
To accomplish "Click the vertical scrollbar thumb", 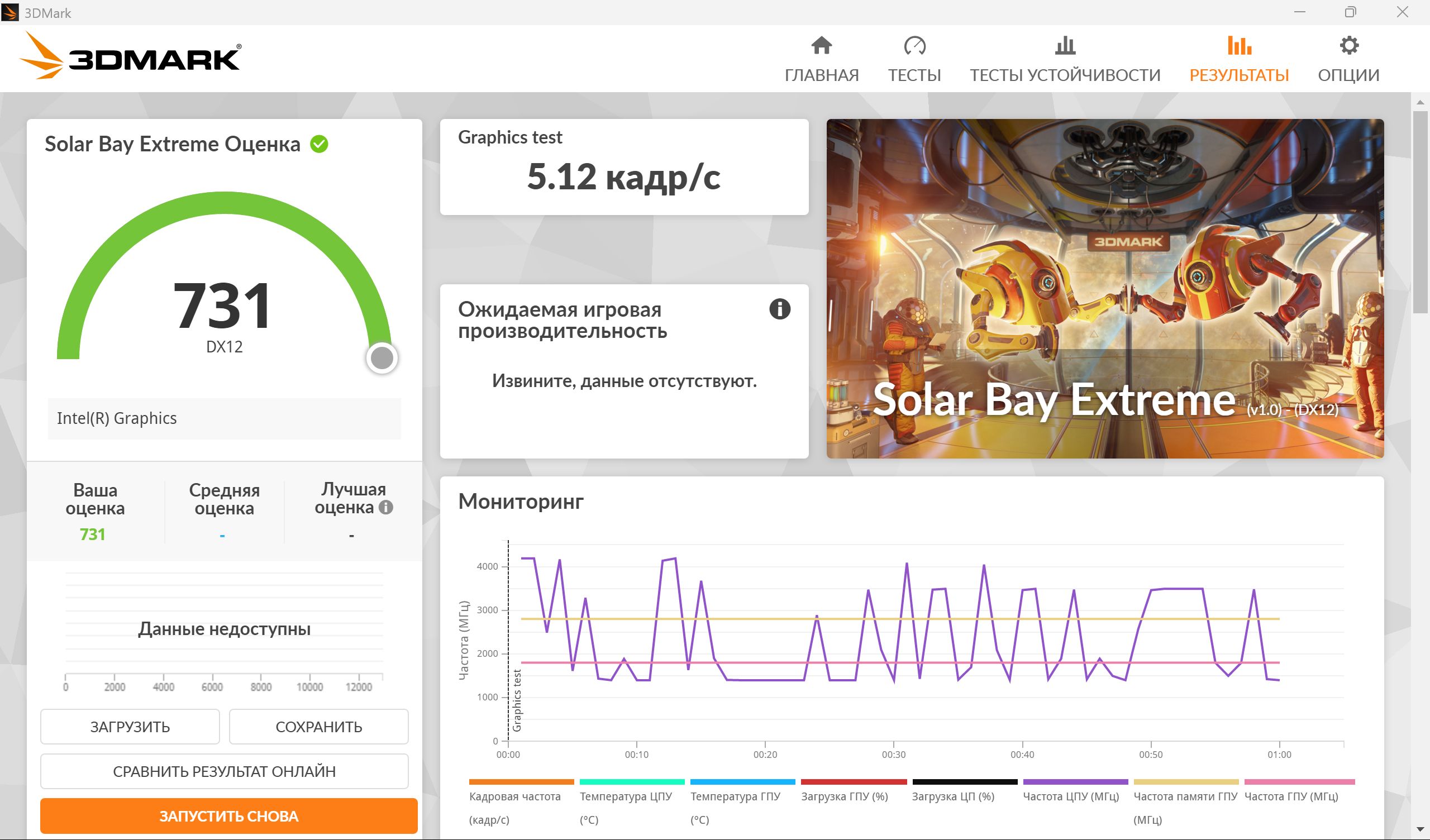I will tap(1420, 212).
